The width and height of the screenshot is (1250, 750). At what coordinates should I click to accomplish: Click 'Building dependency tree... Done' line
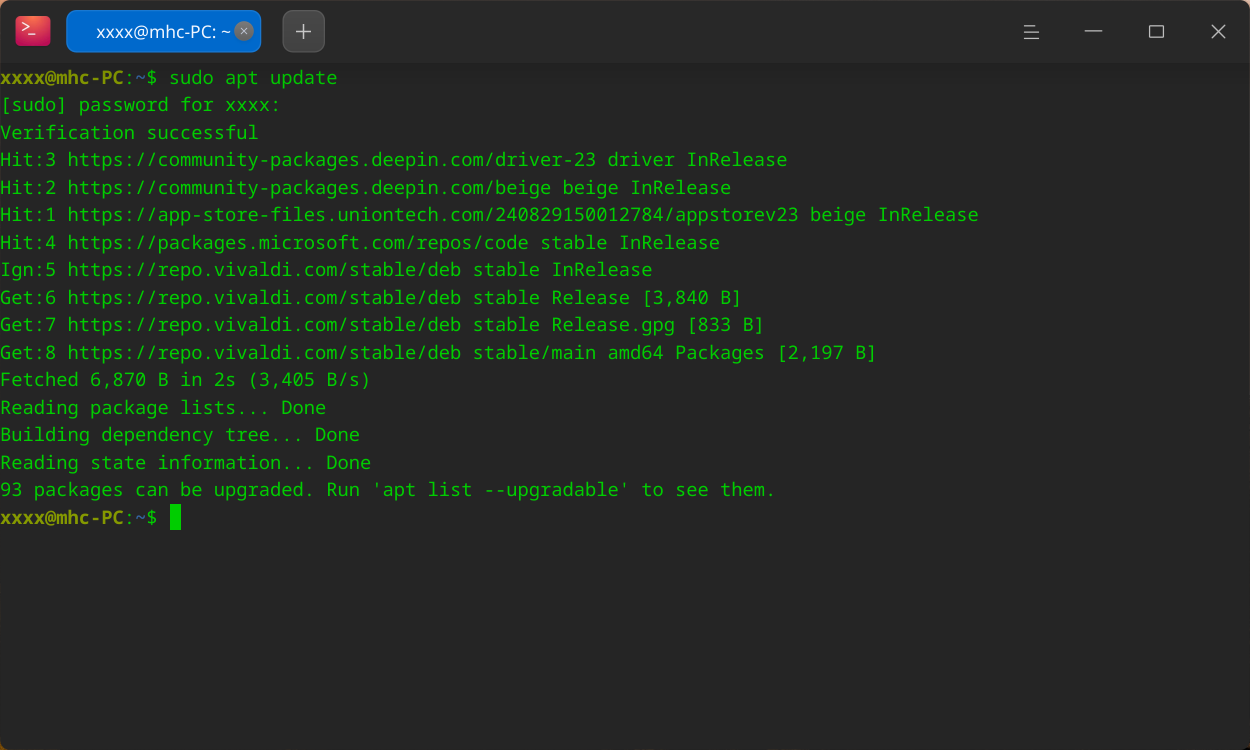[180, 435]
